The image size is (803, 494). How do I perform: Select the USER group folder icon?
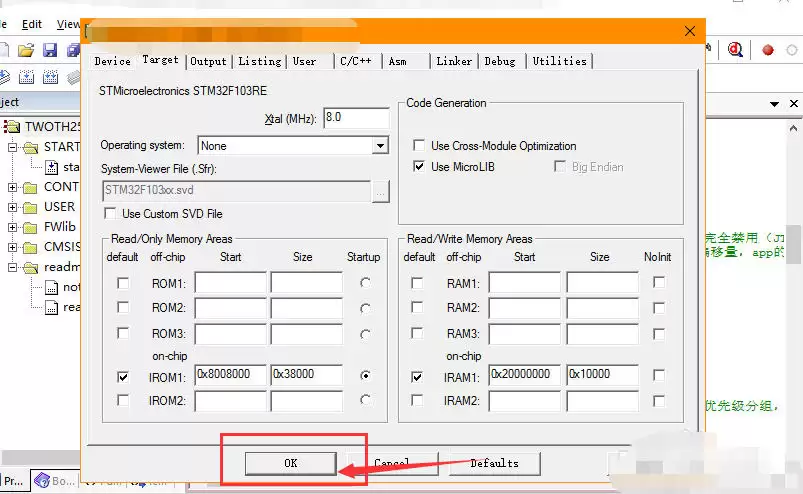(x=31, y=207)
